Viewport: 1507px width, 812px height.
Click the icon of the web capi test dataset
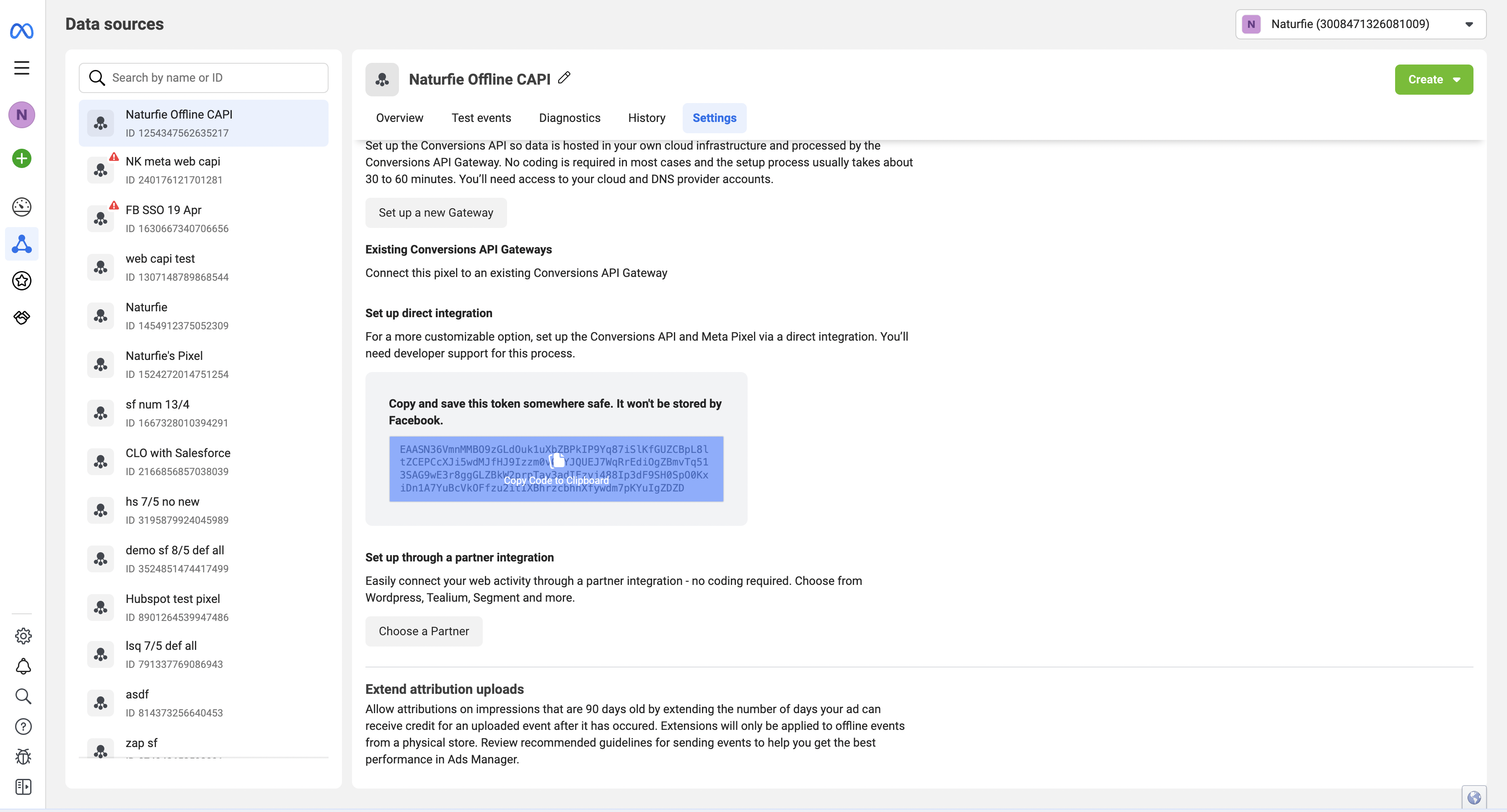click(x=101, y=267)
